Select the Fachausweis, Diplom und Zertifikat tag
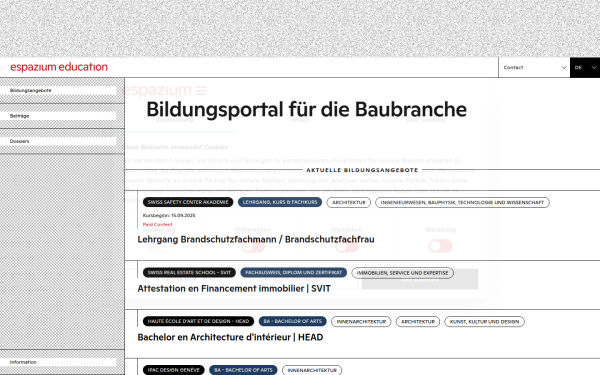The height and width of the screenshot is (375, 600). point(293,272)
